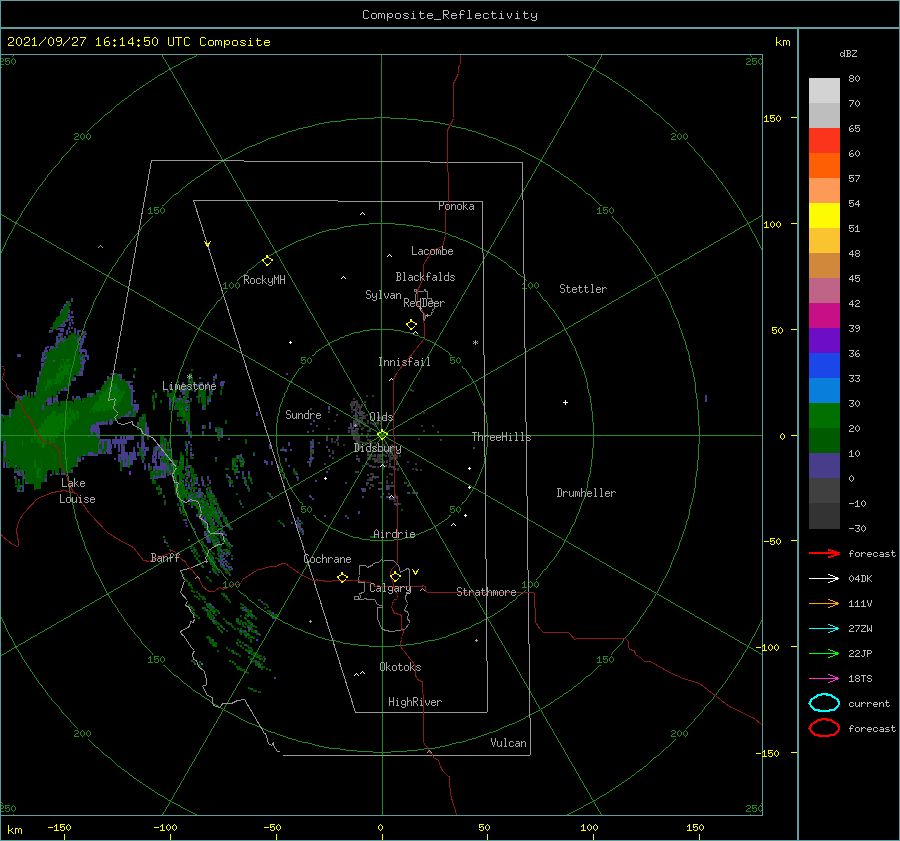The height and width of the screenshot is (841, 900).
Task: Select the Stettler label
Action: click(x=583, y=289)
